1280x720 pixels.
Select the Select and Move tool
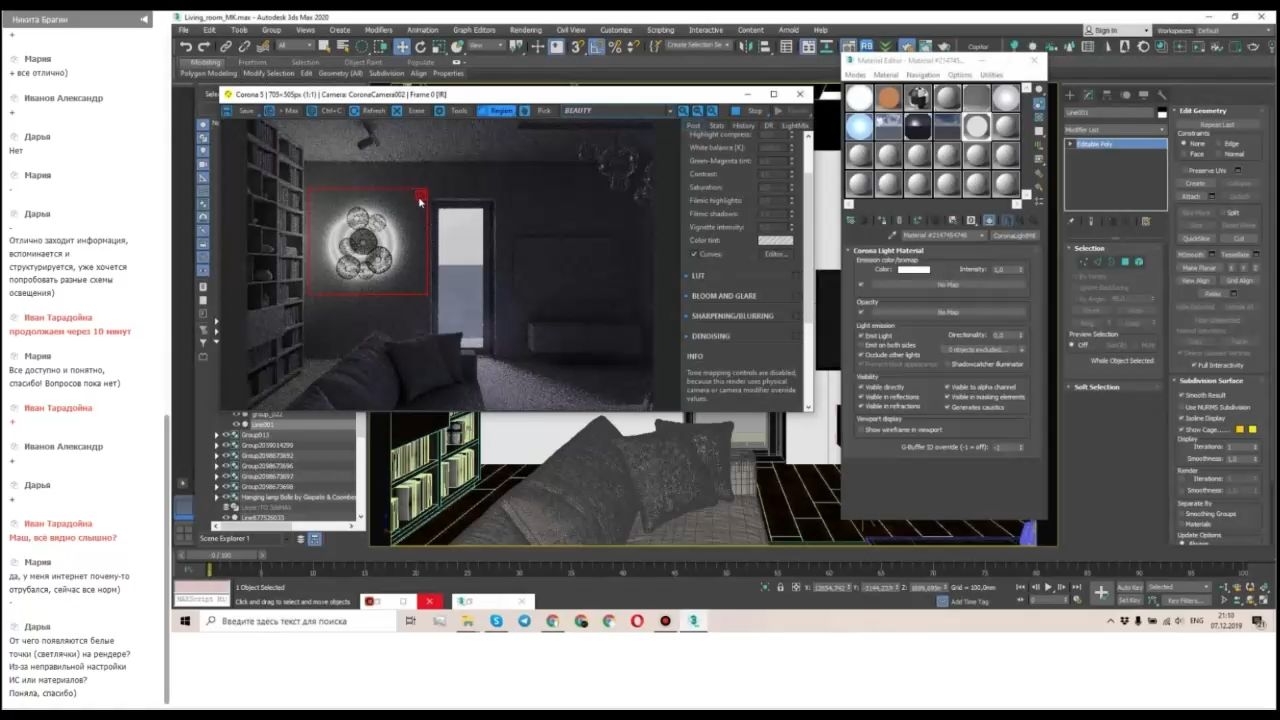(402, 46)
